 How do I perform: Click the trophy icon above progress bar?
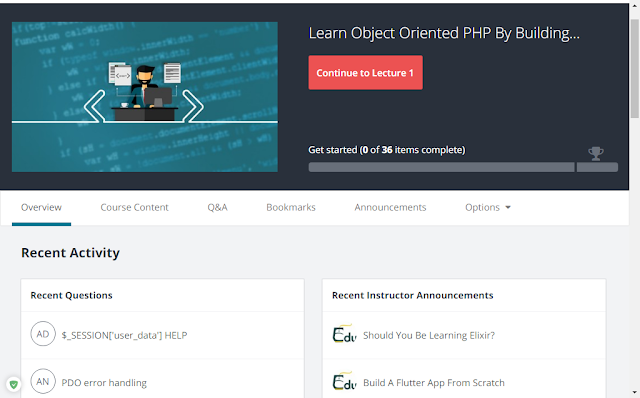coord(596,153)
